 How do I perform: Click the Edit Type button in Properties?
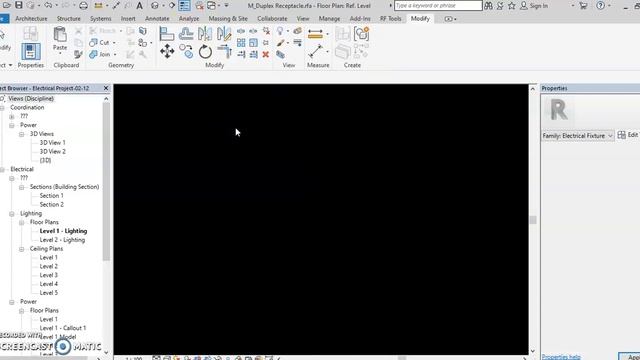click(628, 135)
